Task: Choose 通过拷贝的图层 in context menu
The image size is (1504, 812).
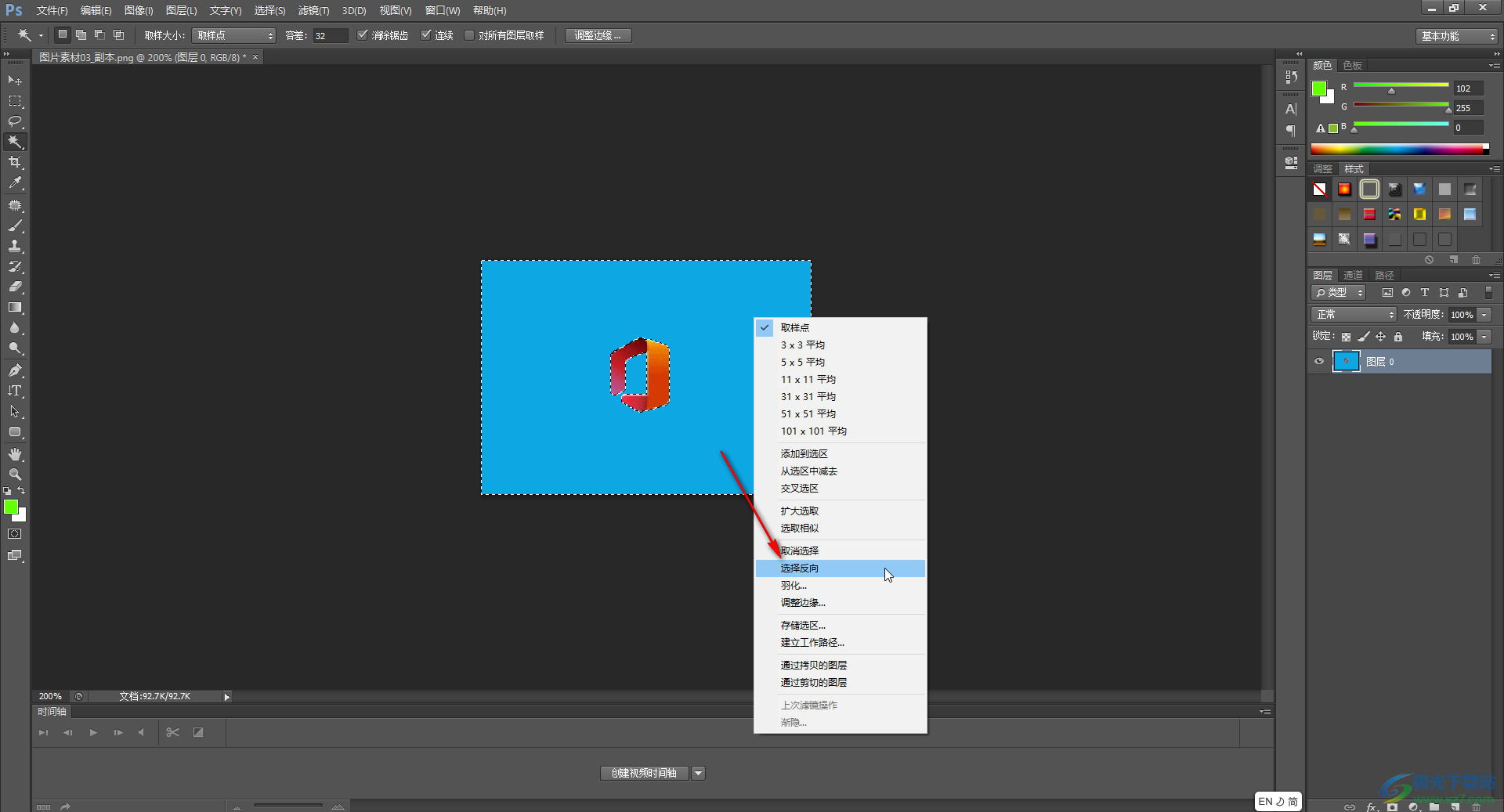Action: pyautogui.click(x=841, y=666)
